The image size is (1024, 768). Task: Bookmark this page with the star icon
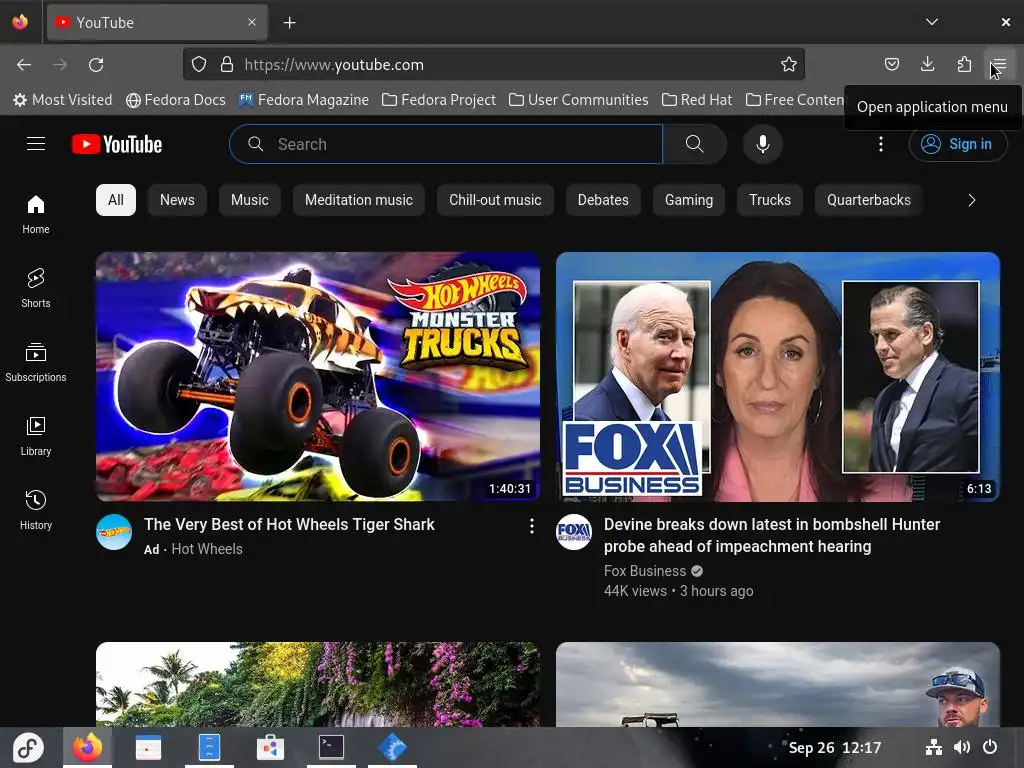788,64
